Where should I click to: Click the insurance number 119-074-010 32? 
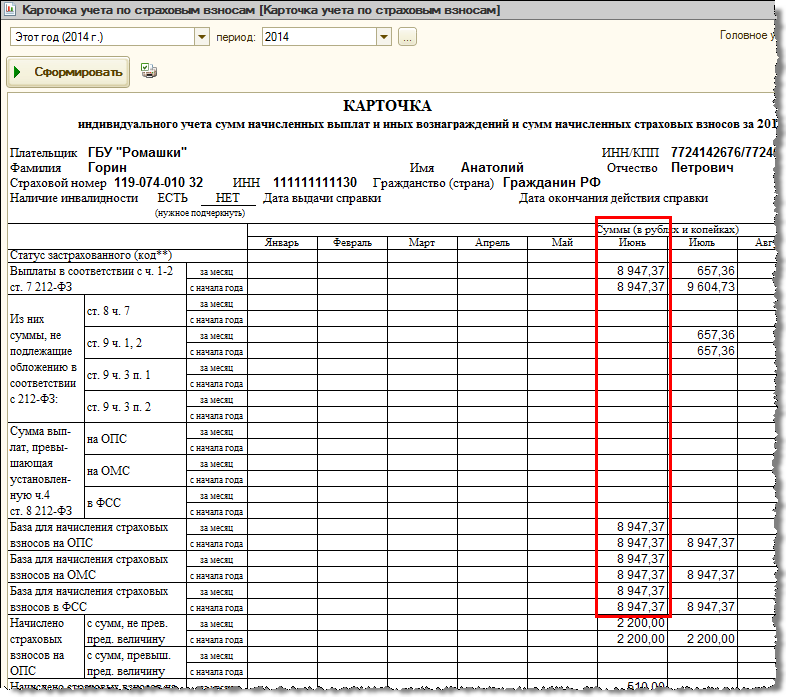158,183
